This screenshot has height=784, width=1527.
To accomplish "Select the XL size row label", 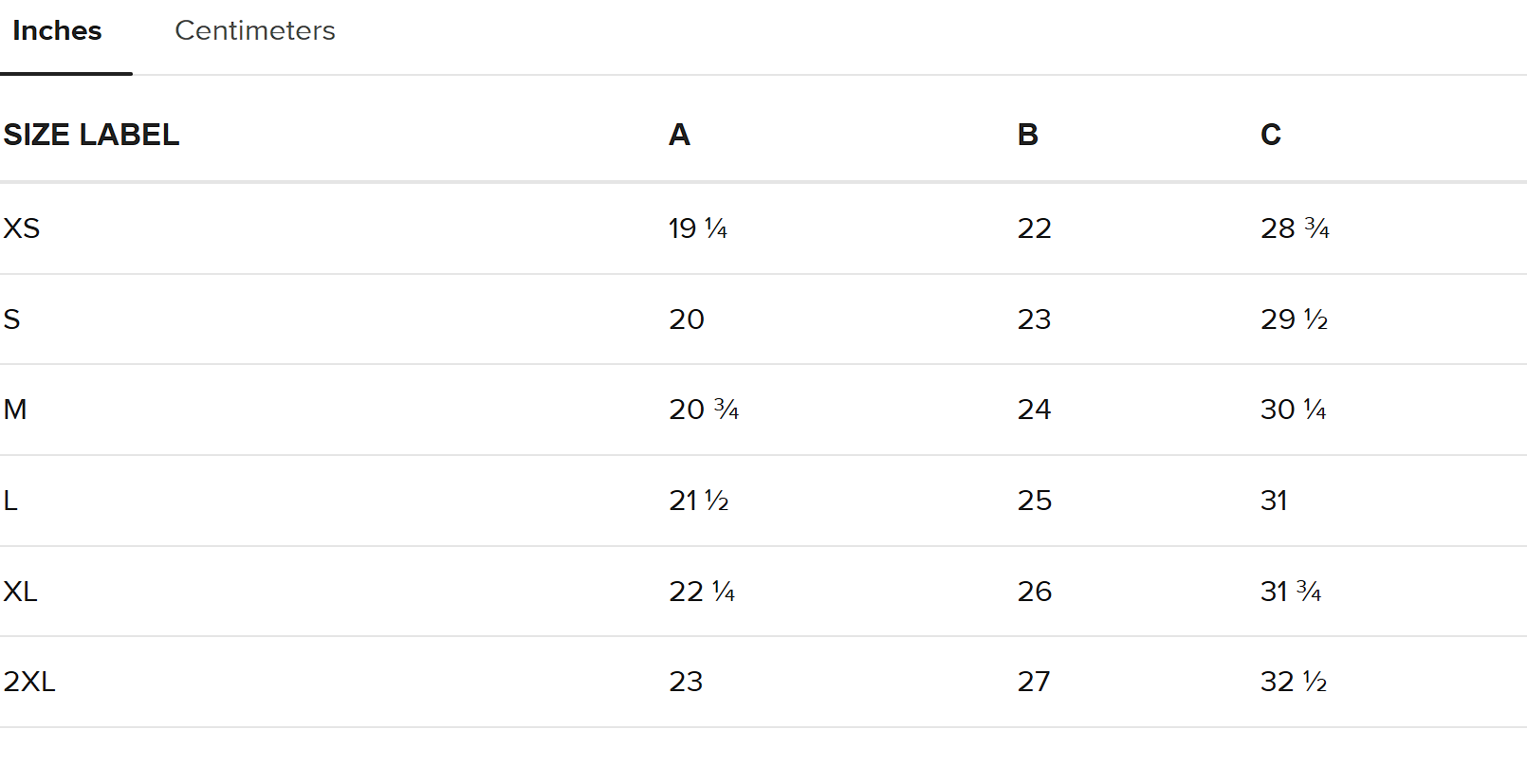I will pyautogui.click(x=20, y=592).
